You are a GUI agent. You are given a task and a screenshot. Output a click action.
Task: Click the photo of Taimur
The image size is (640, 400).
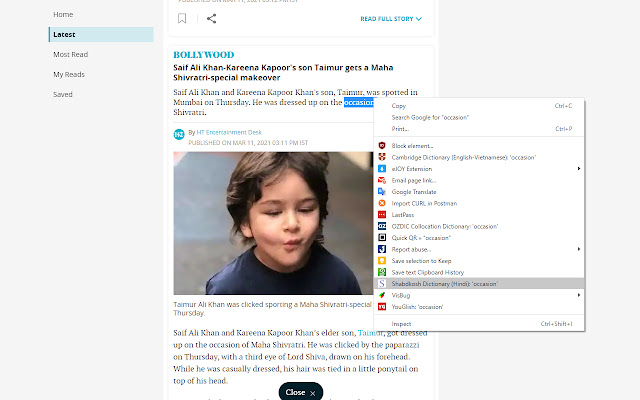(x=273, y=223)
